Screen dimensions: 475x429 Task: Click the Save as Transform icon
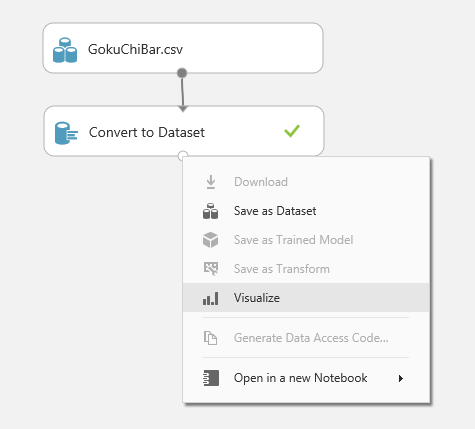click(211, 269)
